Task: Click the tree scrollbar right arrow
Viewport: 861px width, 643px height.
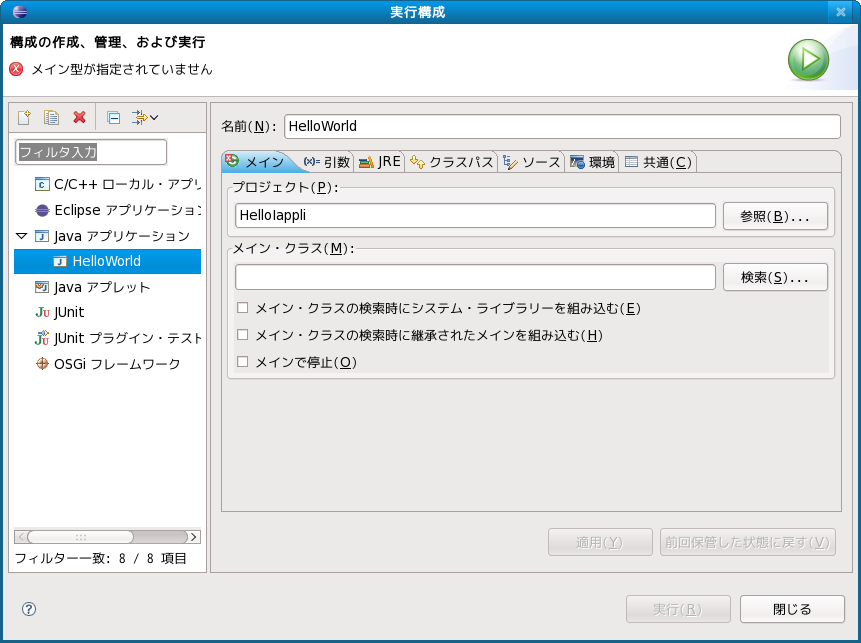Action: point(193,536)
